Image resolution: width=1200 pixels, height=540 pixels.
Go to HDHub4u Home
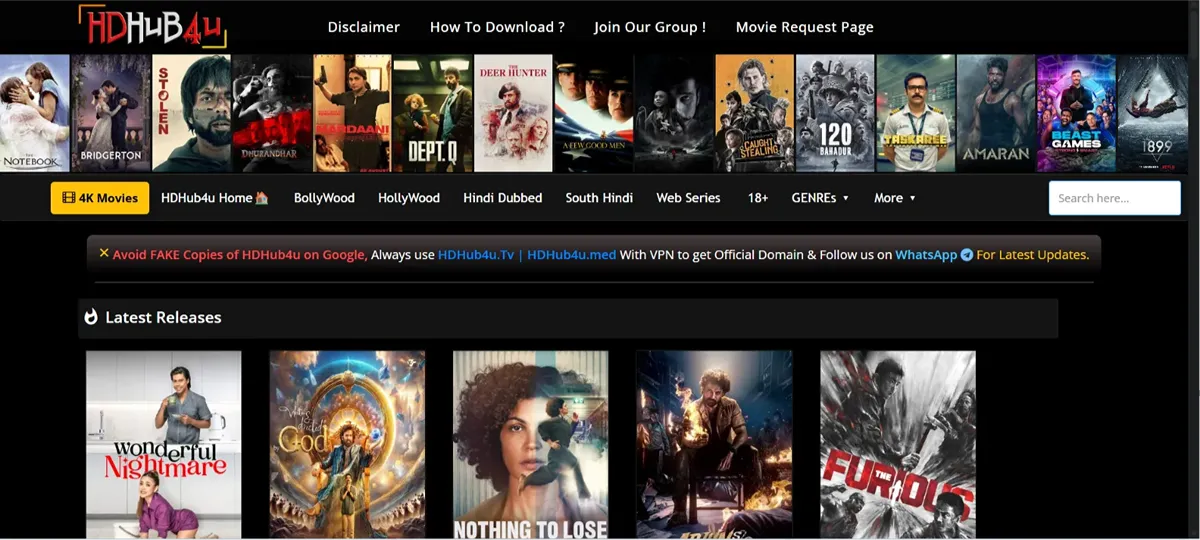215,198
